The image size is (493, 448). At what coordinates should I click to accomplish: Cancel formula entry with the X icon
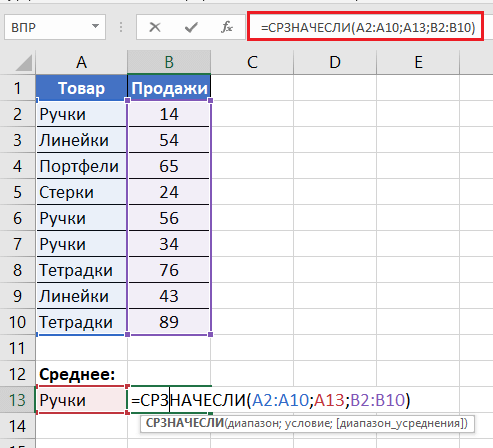(155, 27)
